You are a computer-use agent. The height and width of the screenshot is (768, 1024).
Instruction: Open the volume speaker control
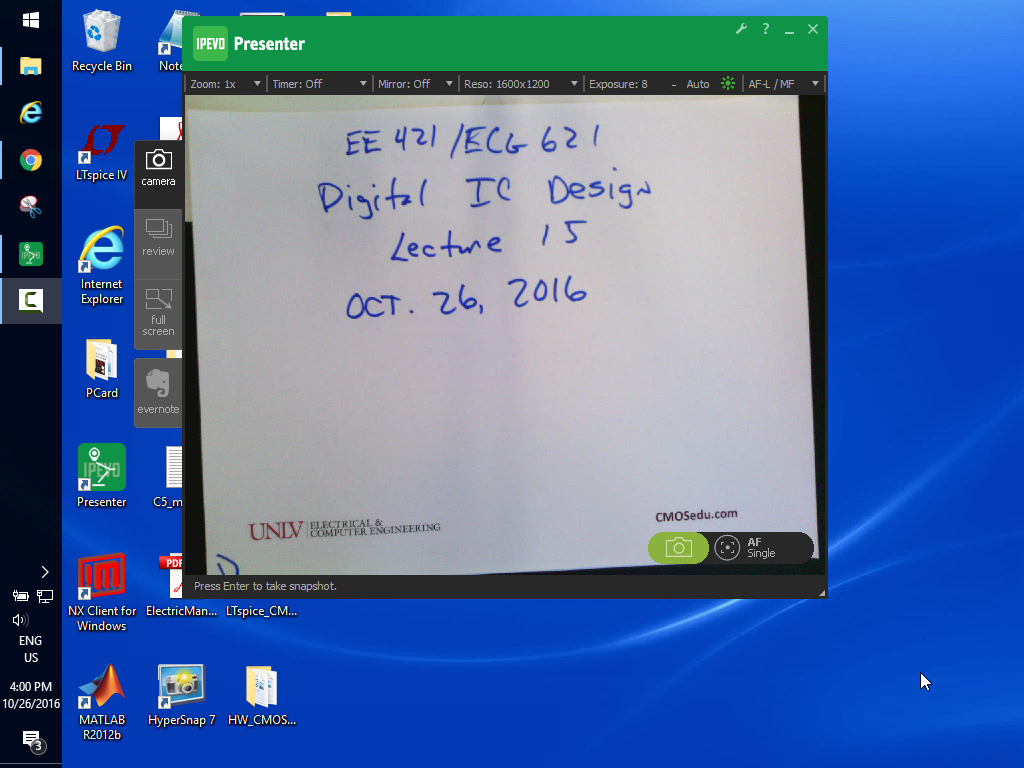point(20,620)
